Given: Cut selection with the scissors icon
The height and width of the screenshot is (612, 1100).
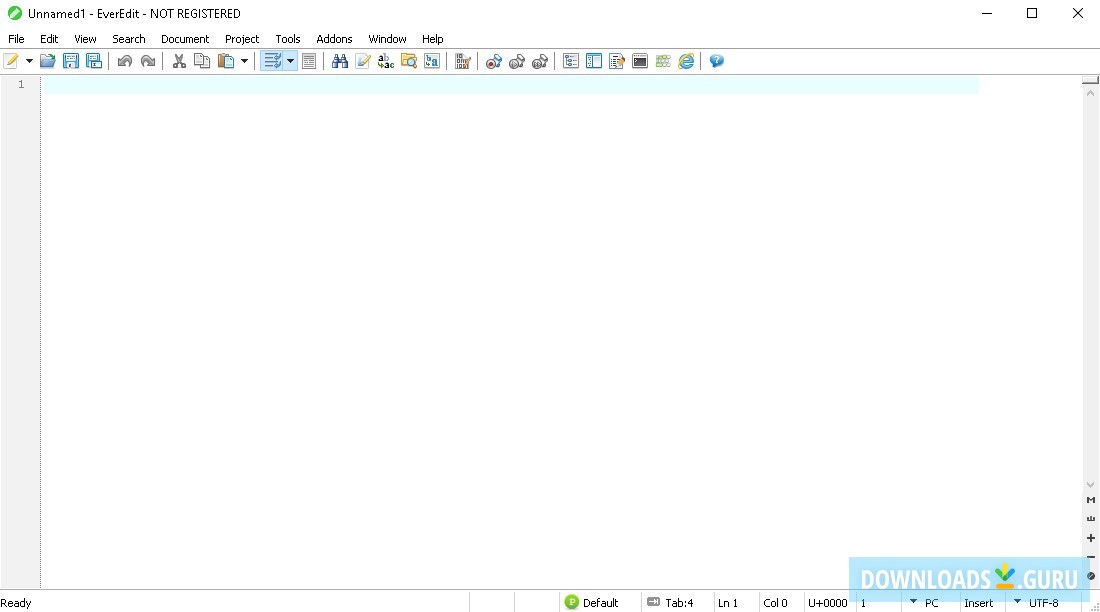Looking at the screenshot, I should point(179,61).
